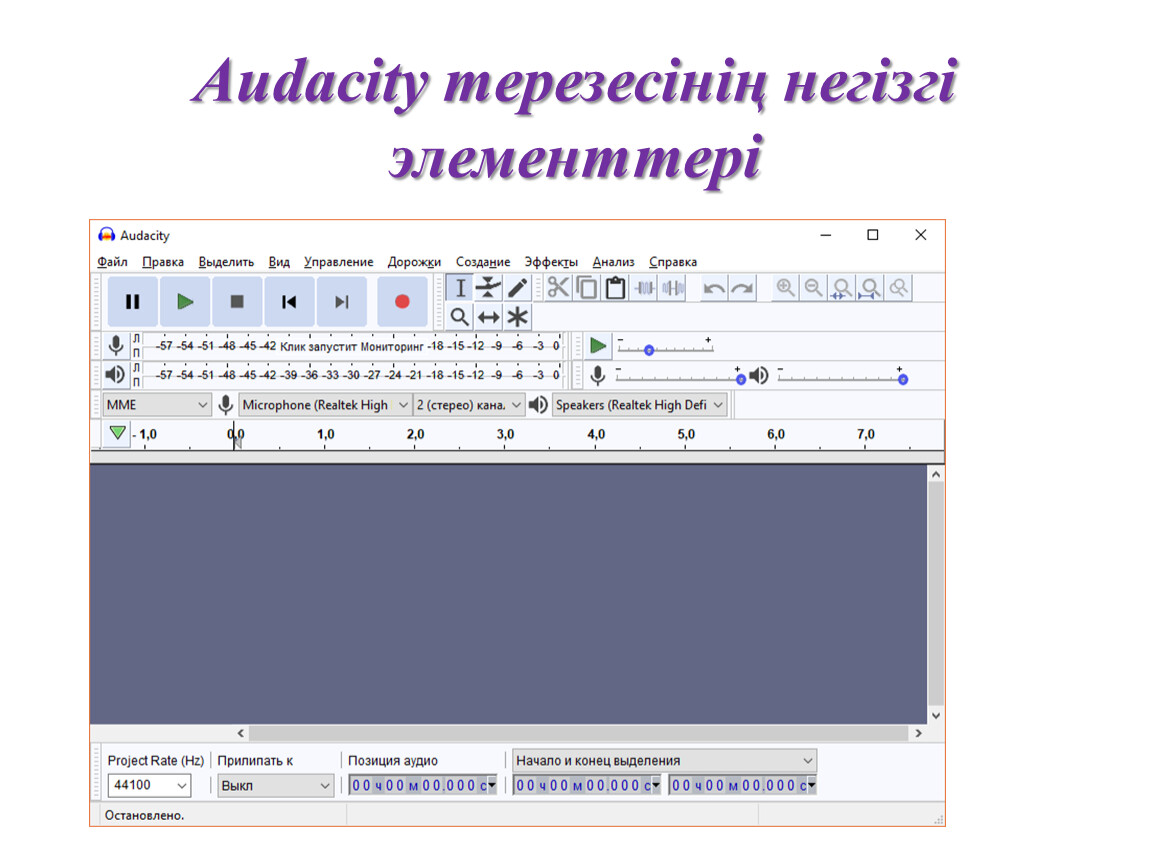Select the Draw pencil tool

click(x=517, y=288)
